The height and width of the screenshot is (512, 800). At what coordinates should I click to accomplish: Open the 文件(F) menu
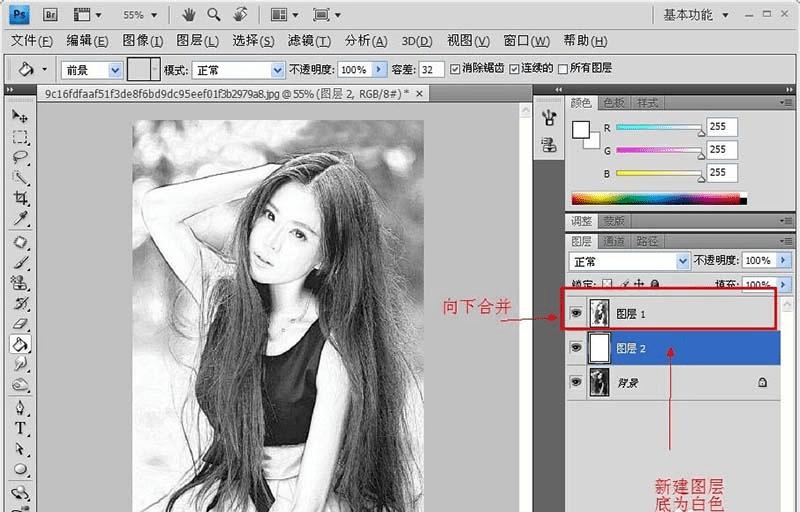click(32, 41)
